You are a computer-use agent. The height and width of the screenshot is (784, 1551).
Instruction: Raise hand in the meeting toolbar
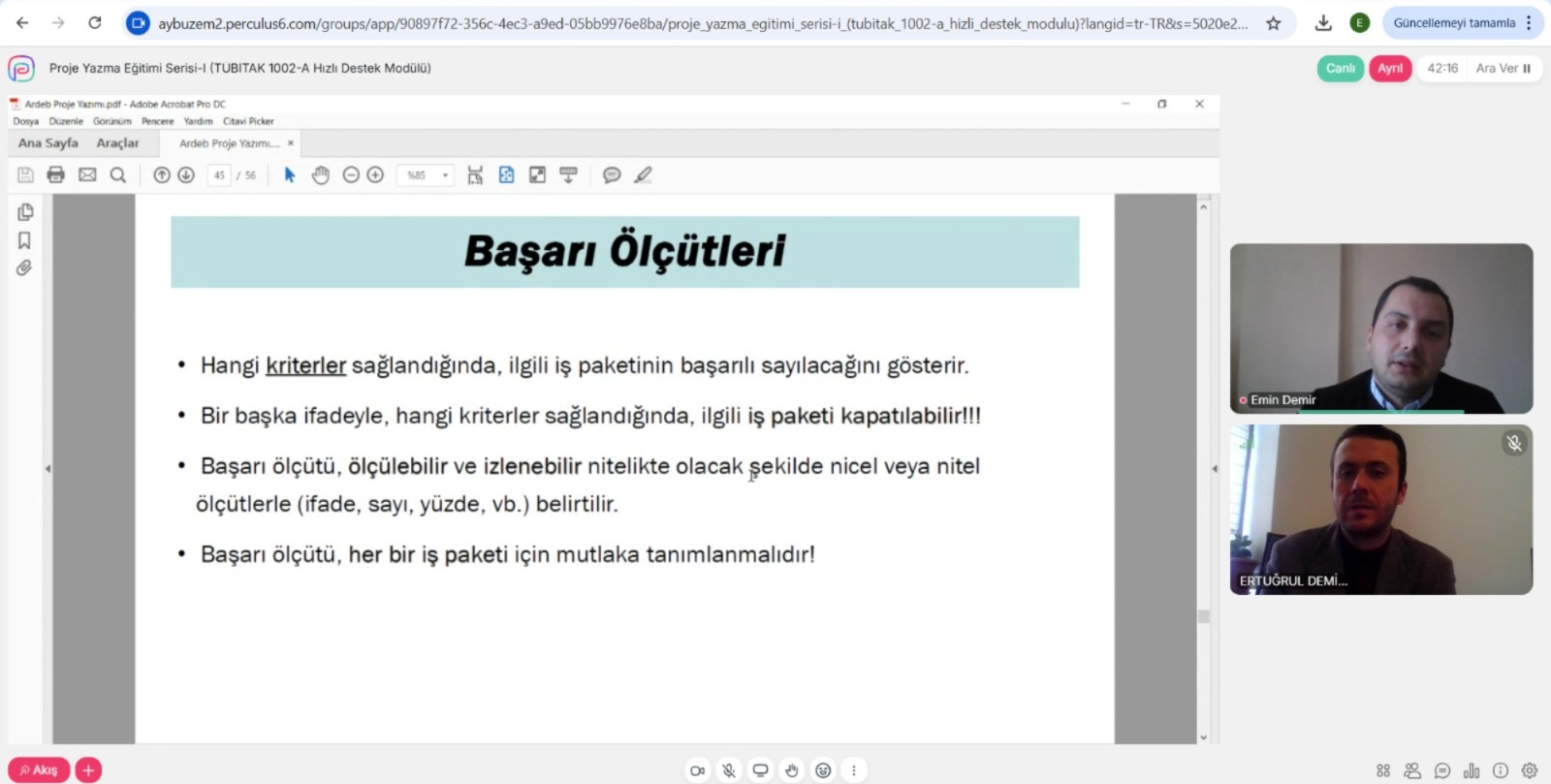click(792, 770)
